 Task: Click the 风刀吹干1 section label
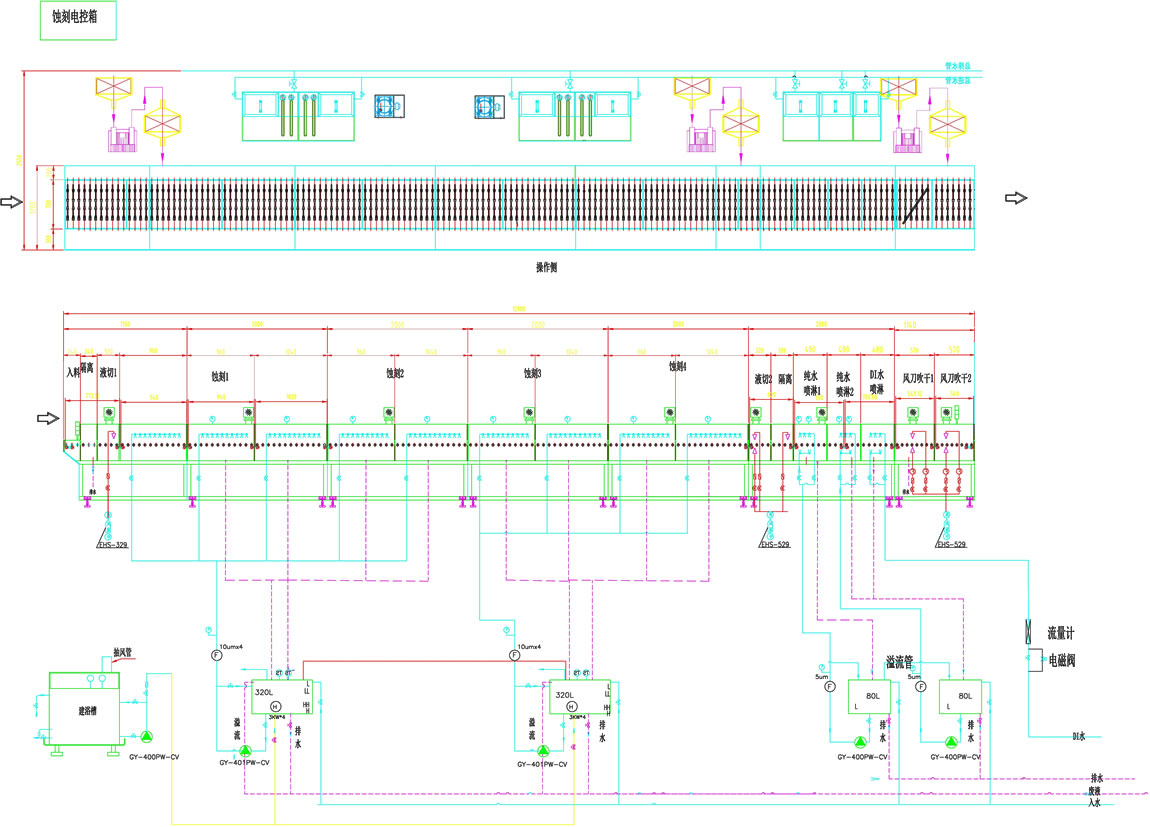point(917,378)
